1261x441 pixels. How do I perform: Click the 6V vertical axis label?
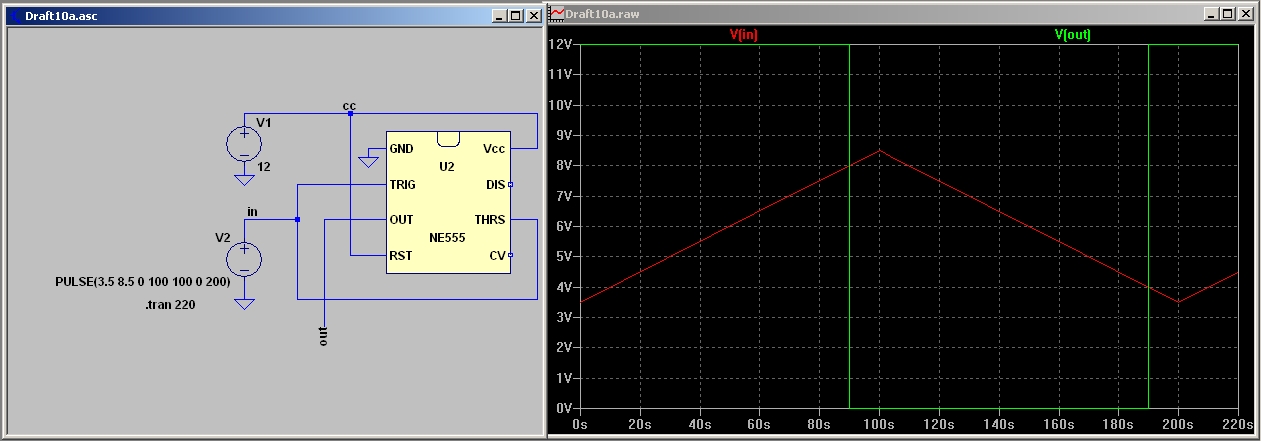click(563, 226)
